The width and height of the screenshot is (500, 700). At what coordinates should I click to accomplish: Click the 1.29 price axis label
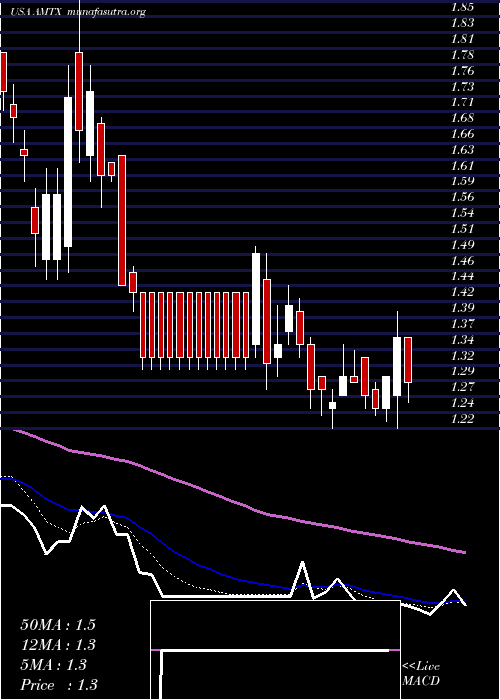pyautogui.click(x=462, y=371)
